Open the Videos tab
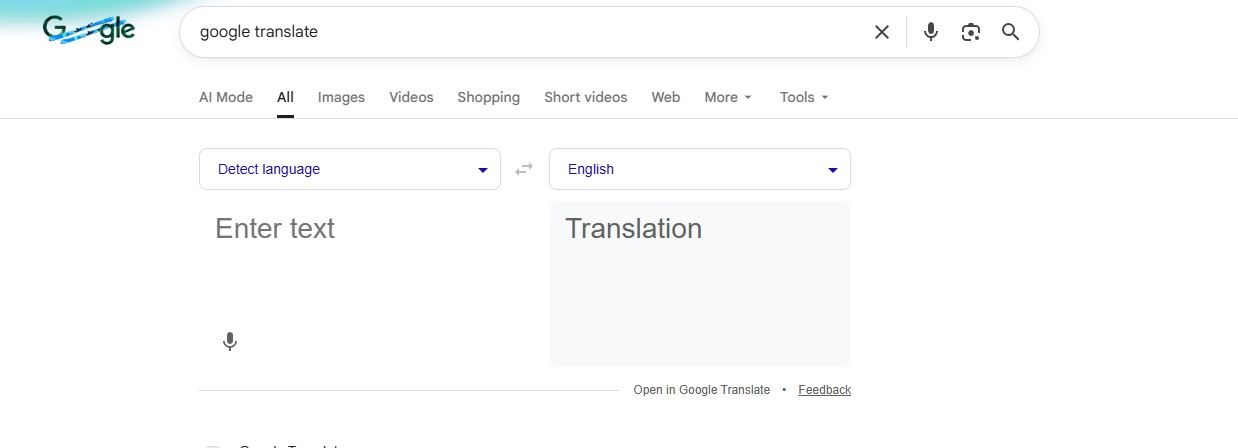1238x448 pixels. (x=411, y=97)
